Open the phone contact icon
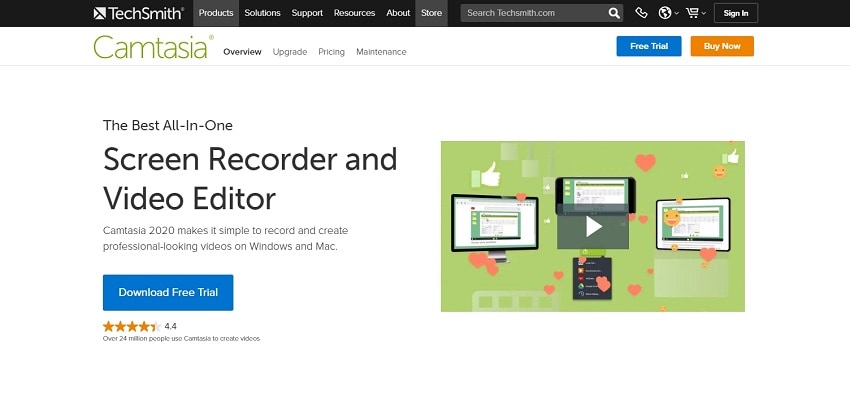This screenshot has width=850, height=397. pos(641,13)
